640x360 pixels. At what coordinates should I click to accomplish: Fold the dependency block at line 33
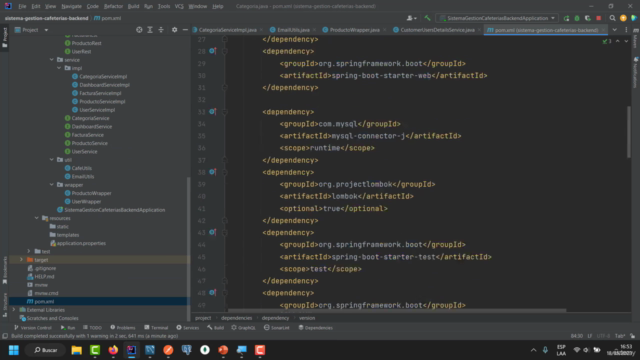click(224, 112)
